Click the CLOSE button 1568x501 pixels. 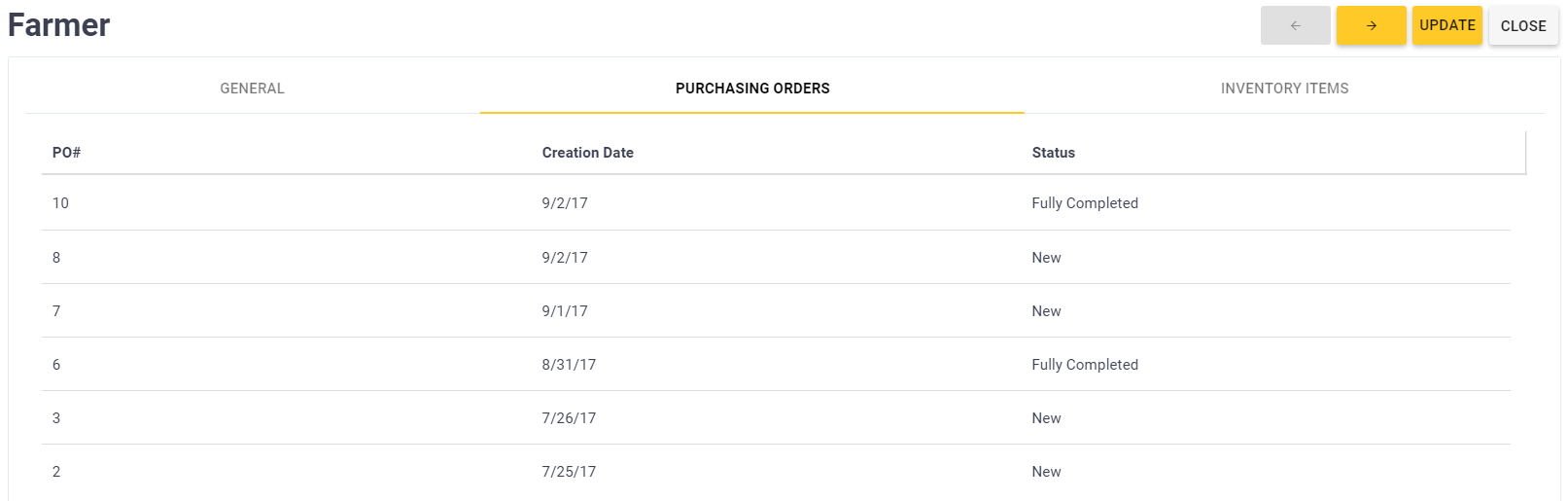(1522, 26)
